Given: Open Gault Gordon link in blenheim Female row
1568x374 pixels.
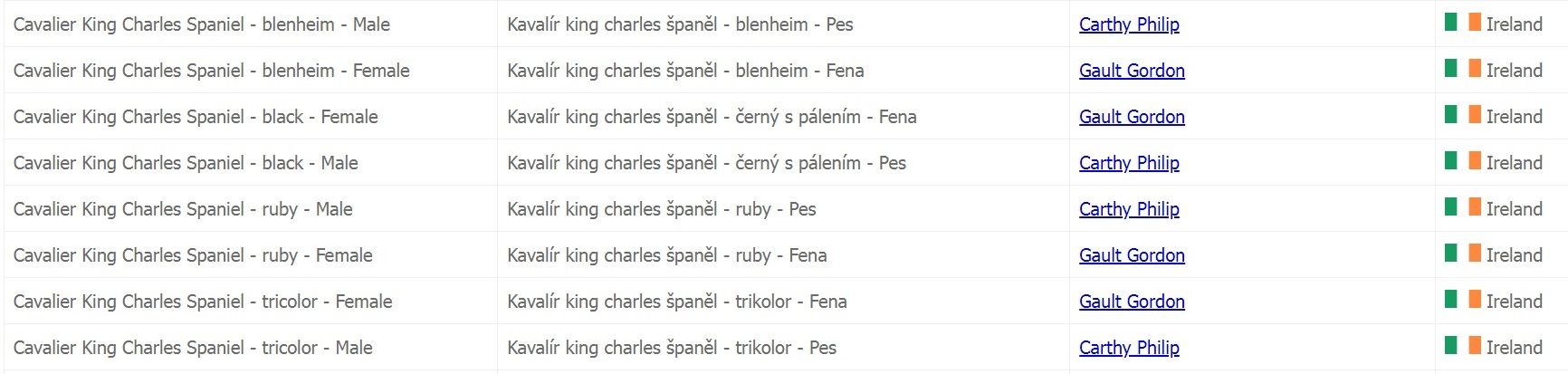Looking at the screenshot, I should pos(1132,71).
